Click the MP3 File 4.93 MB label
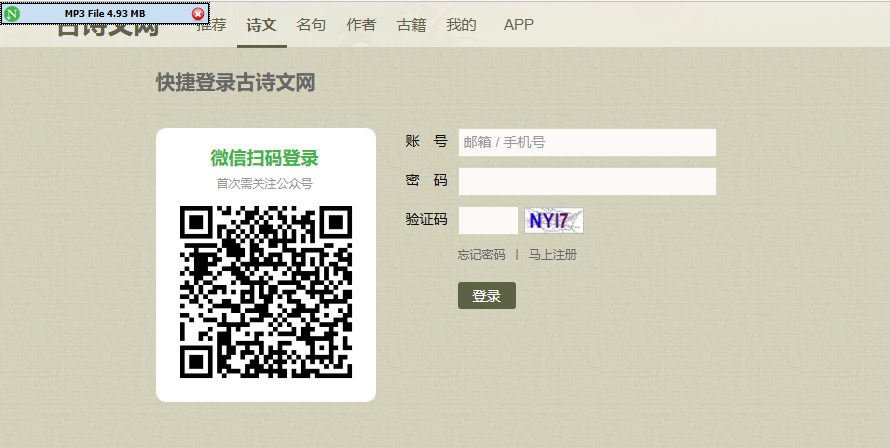 click(x=105, y=14)
